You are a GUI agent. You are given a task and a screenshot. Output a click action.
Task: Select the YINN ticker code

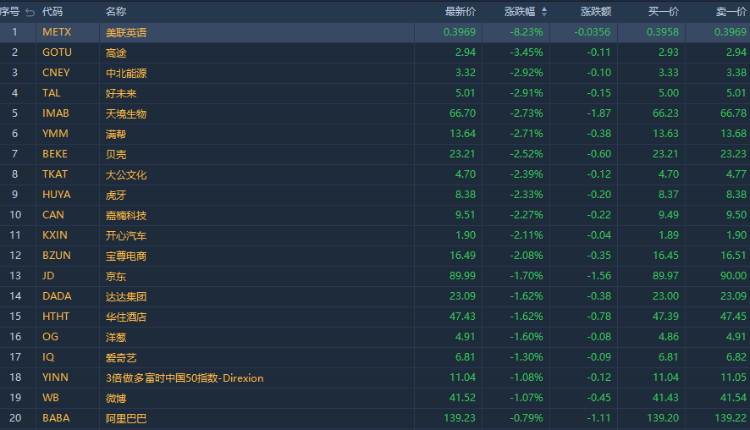pyautogui.click(x=55, y=377)
